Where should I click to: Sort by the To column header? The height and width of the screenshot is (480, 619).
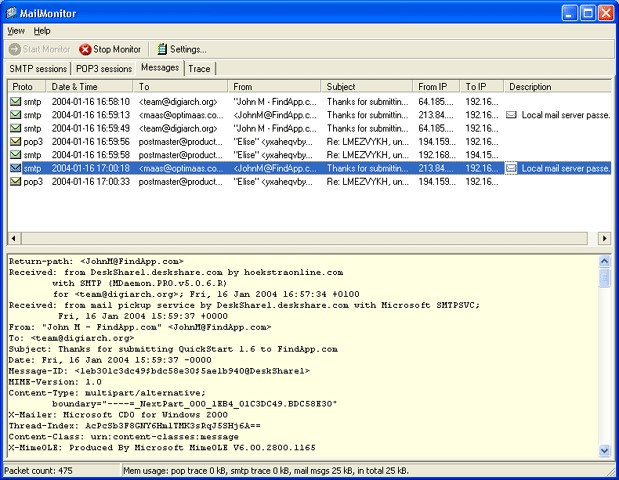(180, 86)
